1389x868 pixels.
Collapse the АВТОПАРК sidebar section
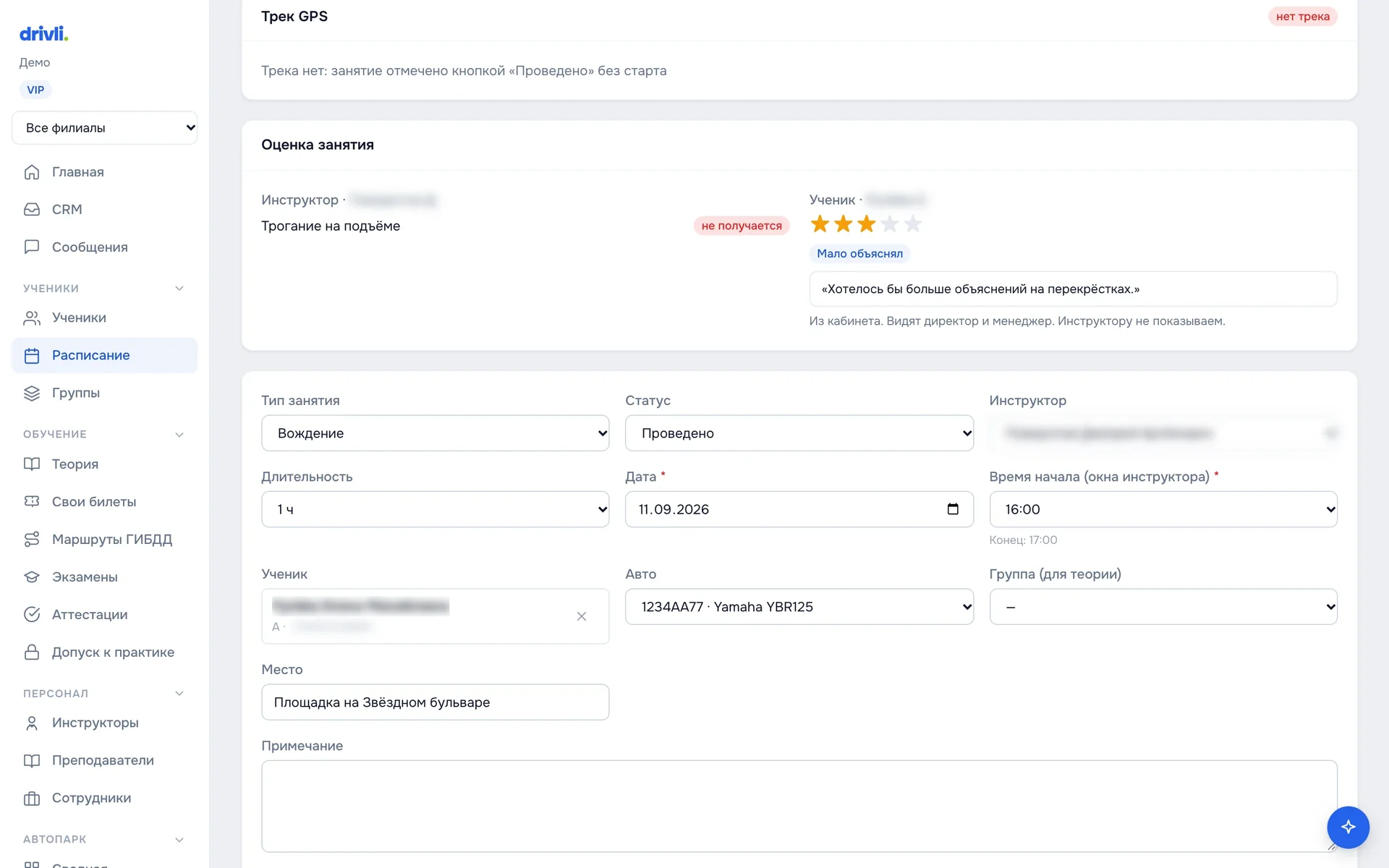point(179,840)
